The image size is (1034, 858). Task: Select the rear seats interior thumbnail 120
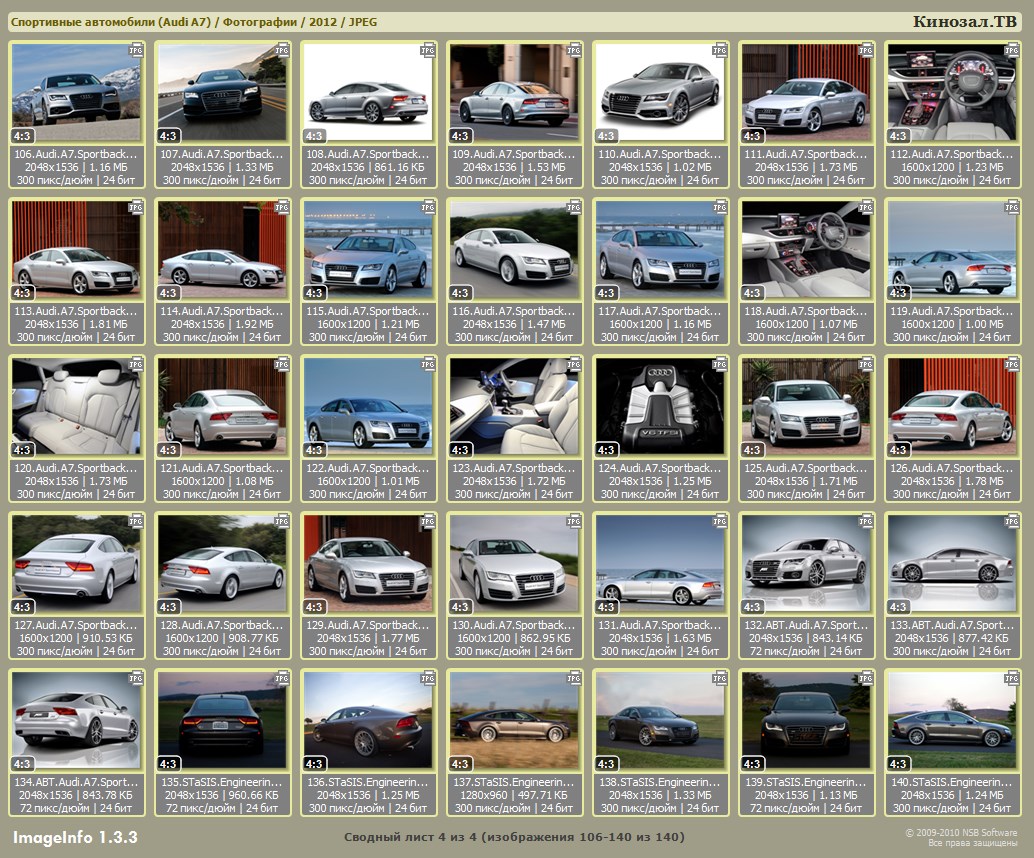(x=76, y=401)
